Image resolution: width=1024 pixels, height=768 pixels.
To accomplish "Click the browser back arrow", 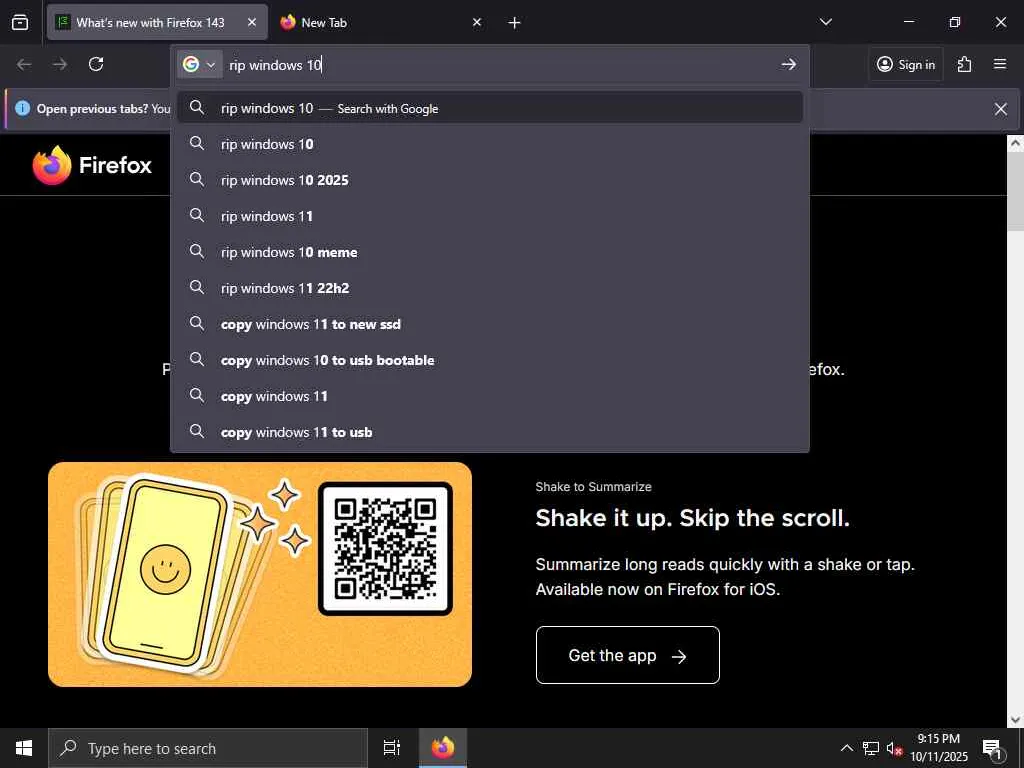I will click(24, 64).
